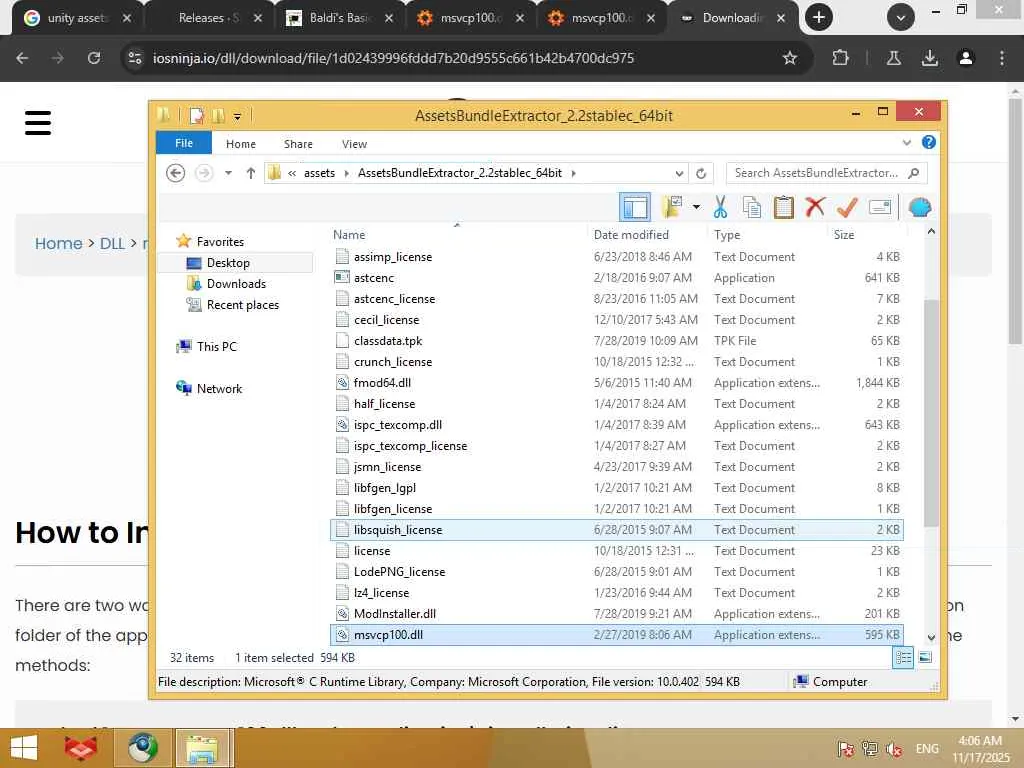Image resolution: width=1024 pixels, height=768 pixels.
Task: Open the File ribbon tab
Action: [x=184, y=143]
